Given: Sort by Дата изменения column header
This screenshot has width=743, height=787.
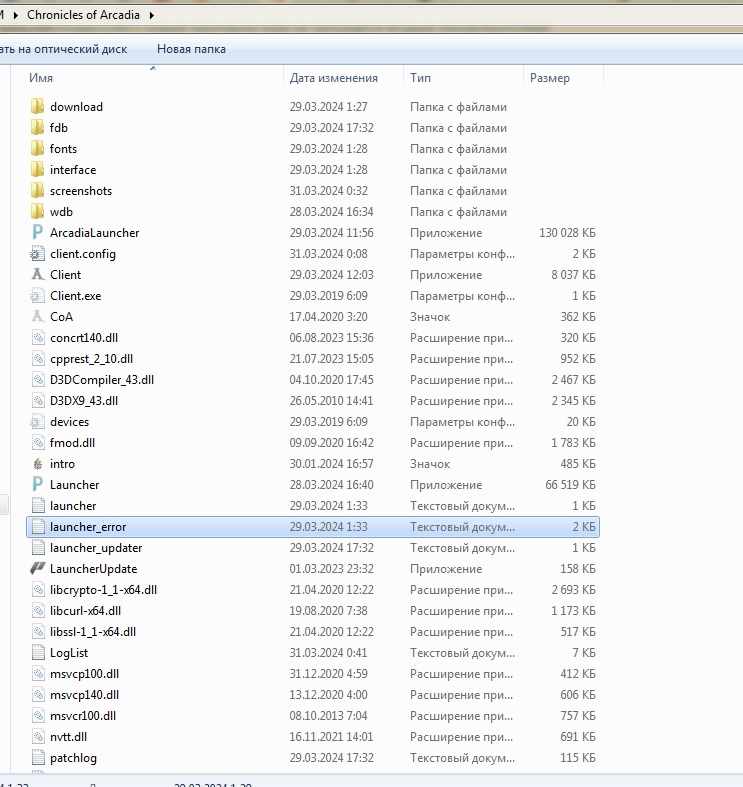Looking at the screenshot, I should click(333, 78).
